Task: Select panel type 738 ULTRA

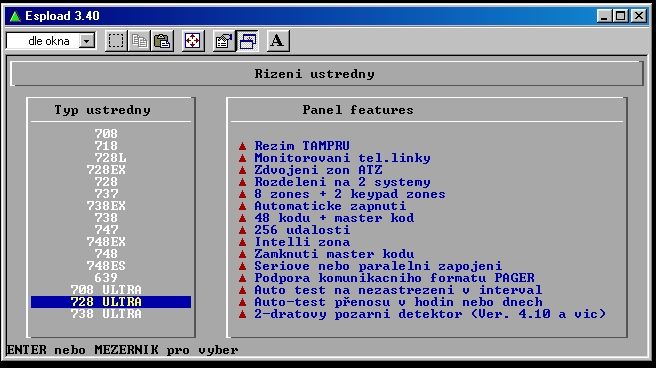Action: pyautogui.click(x=106, y=314)
